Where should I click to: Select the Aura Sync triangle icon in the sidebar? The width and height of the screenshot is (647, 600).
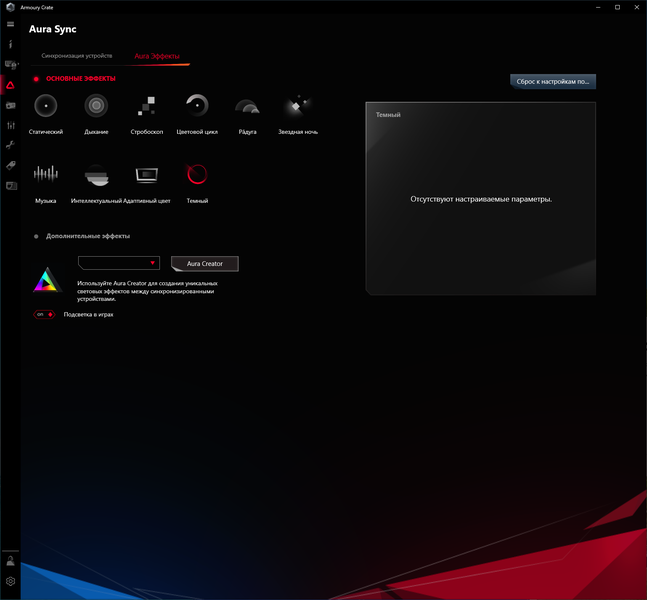pyautogui.click(x=10, y=85)
